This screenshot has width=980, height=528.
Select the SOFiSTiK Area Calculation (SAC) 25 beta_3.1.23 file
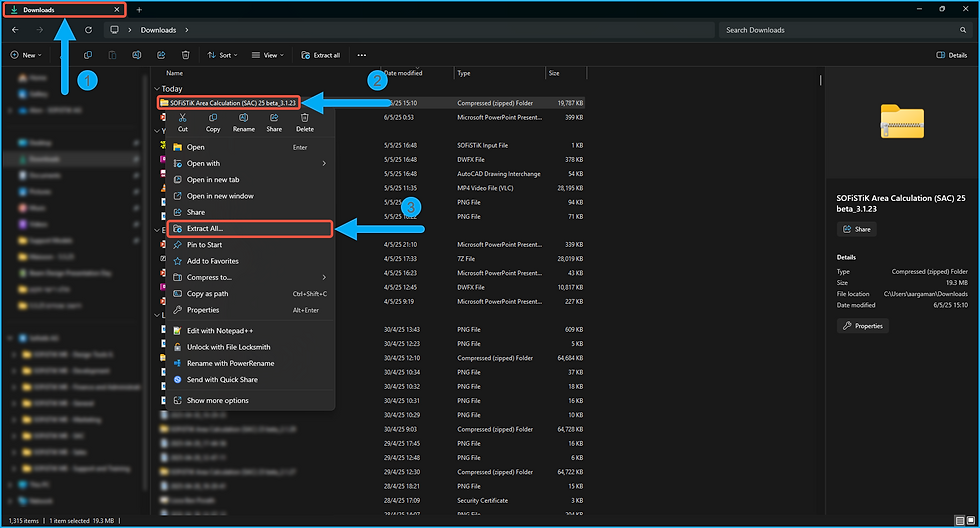(x=229, y=103)
